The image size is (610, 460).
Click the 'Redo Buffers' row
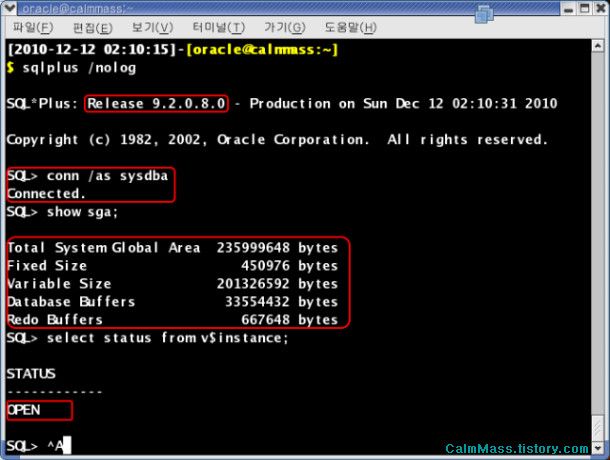(172, 320)
